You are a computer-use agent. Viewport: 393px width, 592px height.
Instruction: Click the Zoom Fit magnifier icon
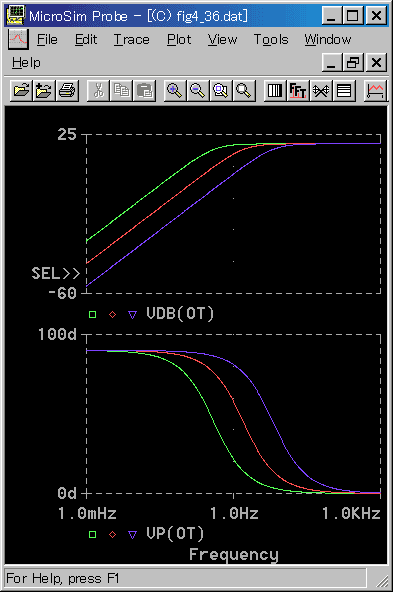tap(244, 91)
